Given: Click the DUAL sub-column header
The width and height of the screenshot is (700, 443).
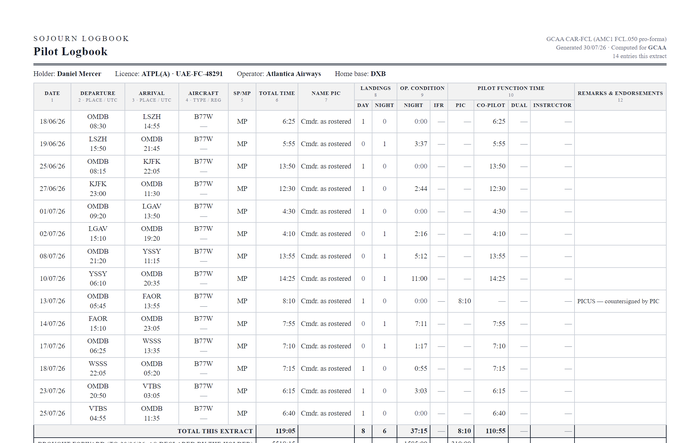Looking at the screenshot, I should [519, 105].
